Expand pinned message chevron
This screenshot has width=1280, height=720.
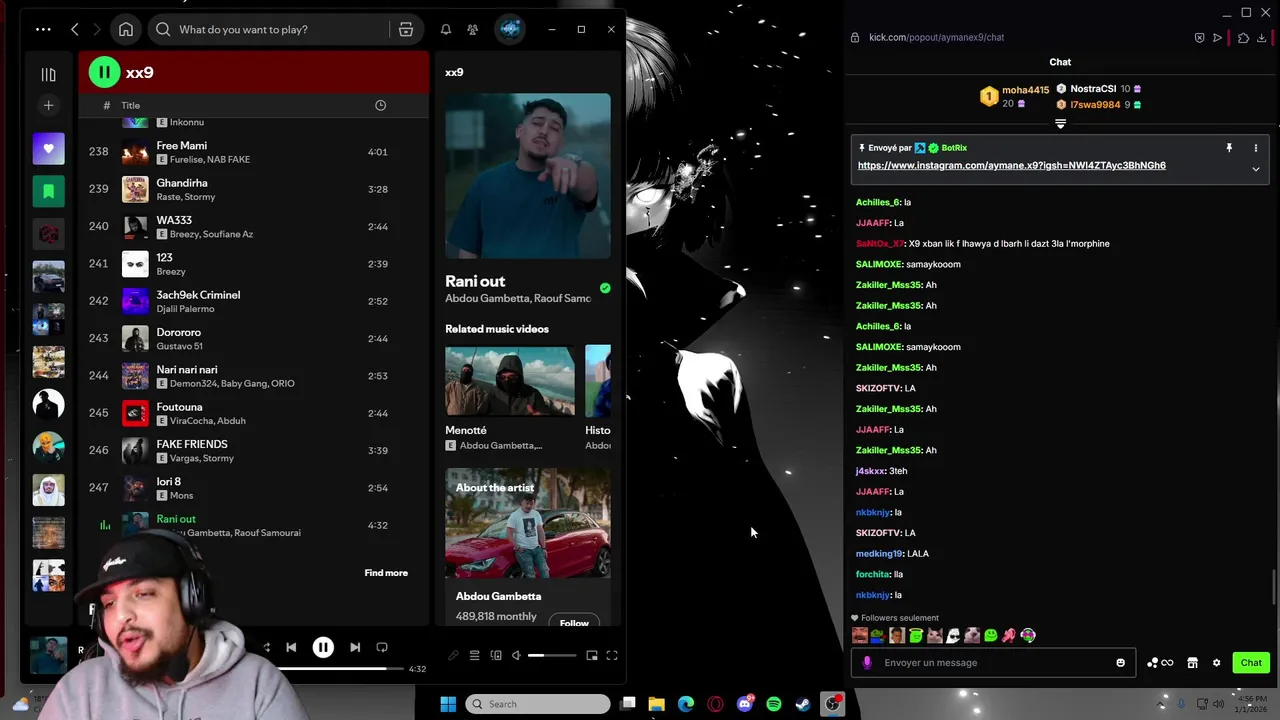(1256, 169)
